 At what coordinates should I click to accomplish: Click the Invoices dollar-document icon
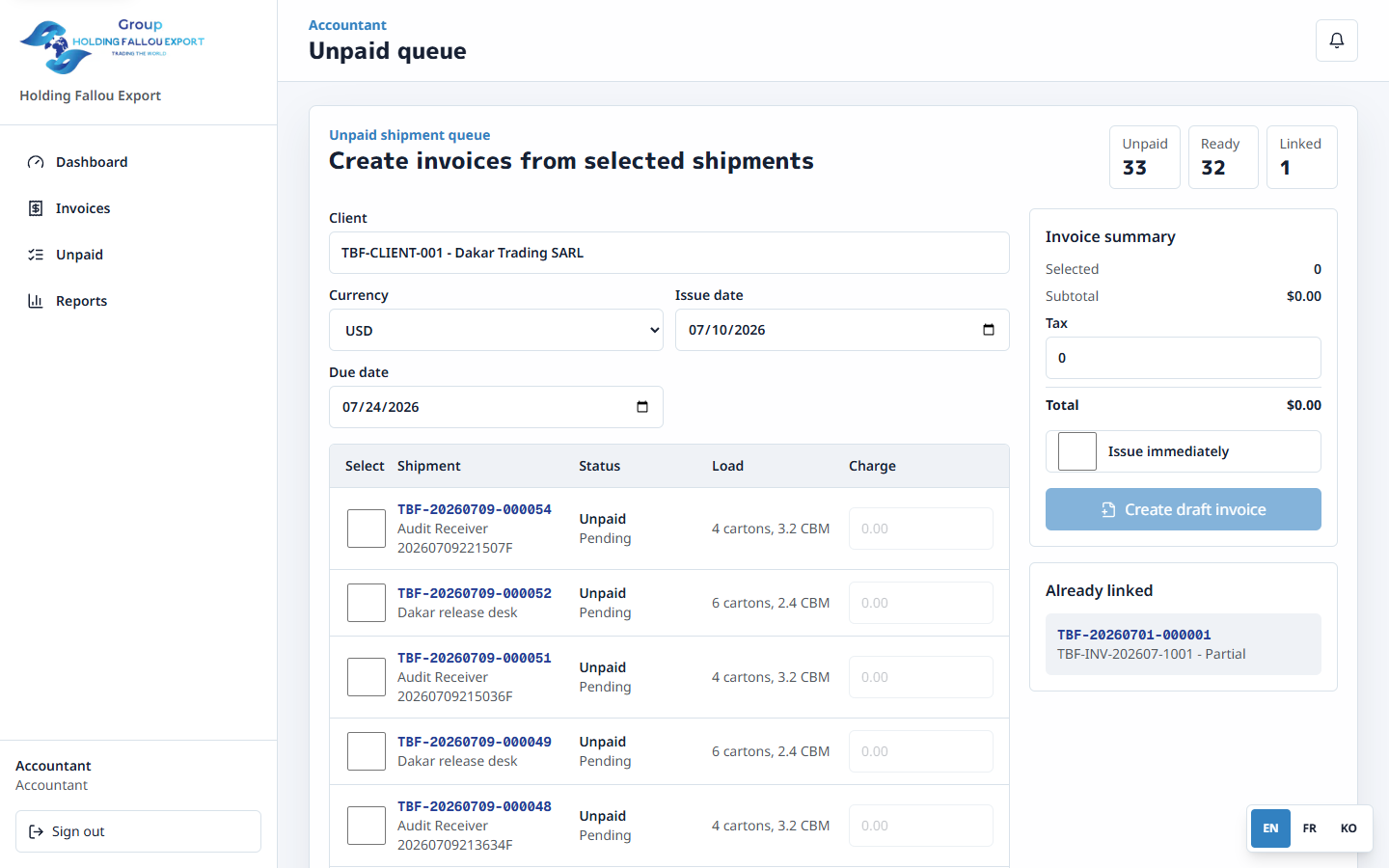point(36,208)
